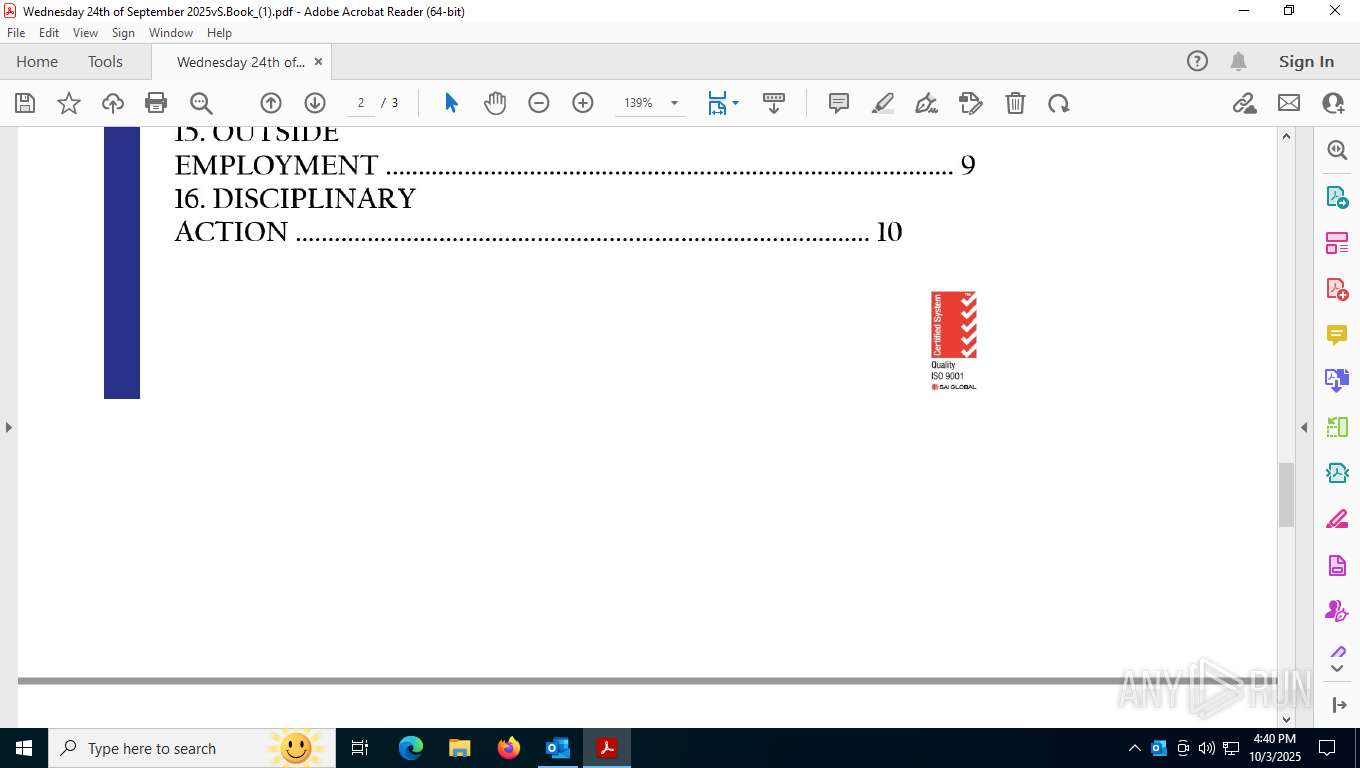
Task: Add the document to starred files
Action: (x=69, y=103)
